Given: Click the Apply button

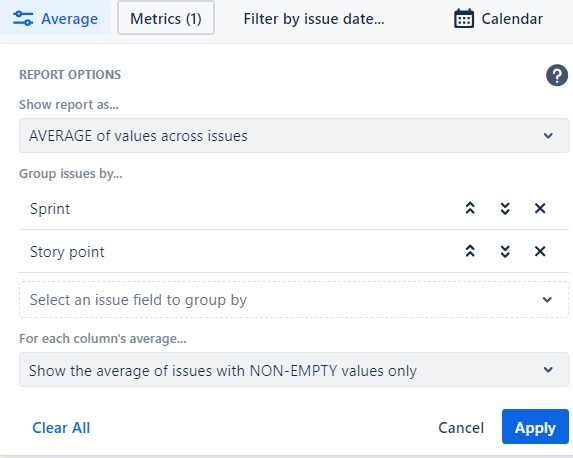Looking at the screenshot, I should coord(535,427).
